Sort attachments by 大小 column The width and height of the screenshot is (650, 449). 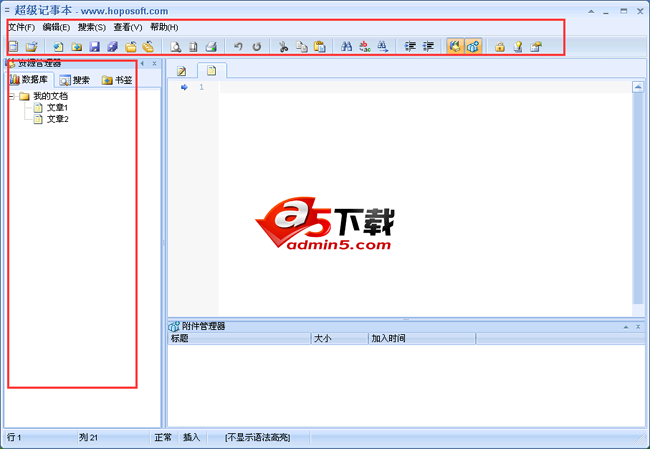[339, 339]
